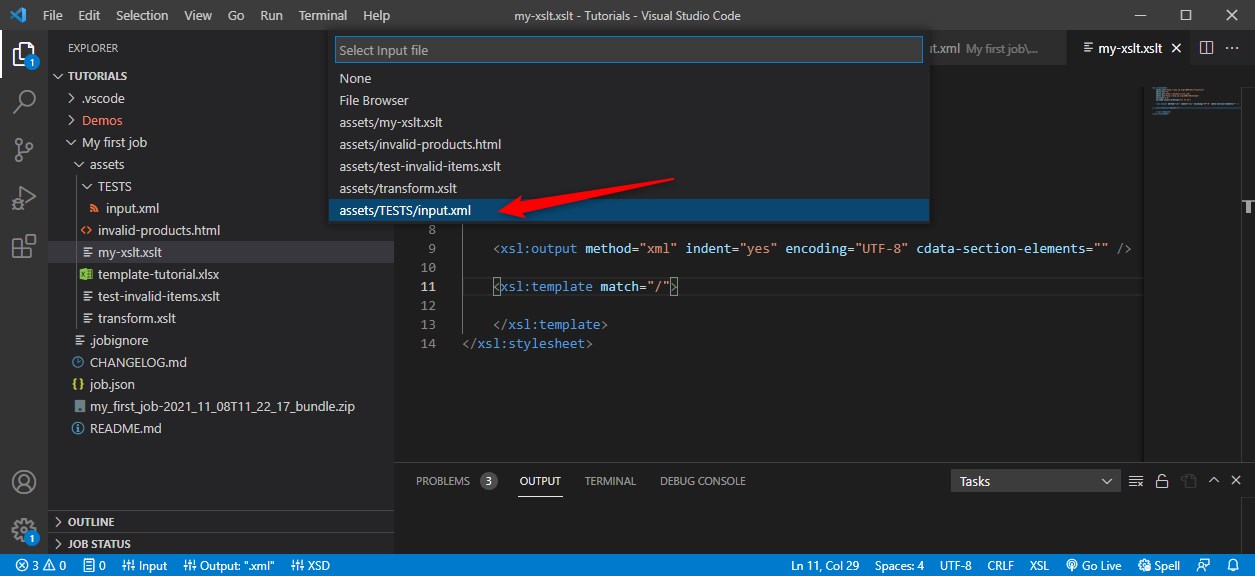
Task: Click the feedback icon in status bar
Action: pyautogui.click(x=1205, y=565)
